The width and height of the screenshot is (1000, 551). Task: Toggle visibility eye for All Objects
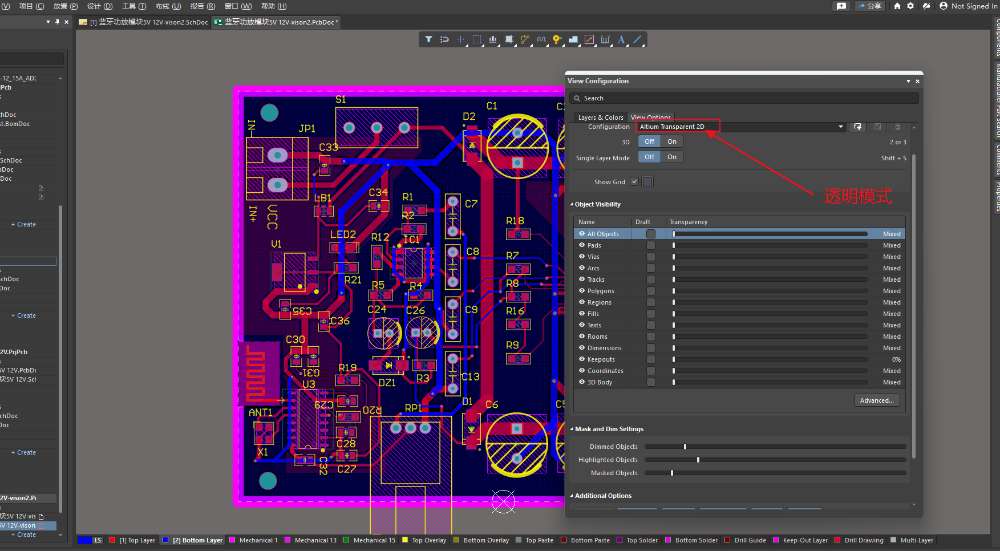pyautogui.click(x=582, y=233)
